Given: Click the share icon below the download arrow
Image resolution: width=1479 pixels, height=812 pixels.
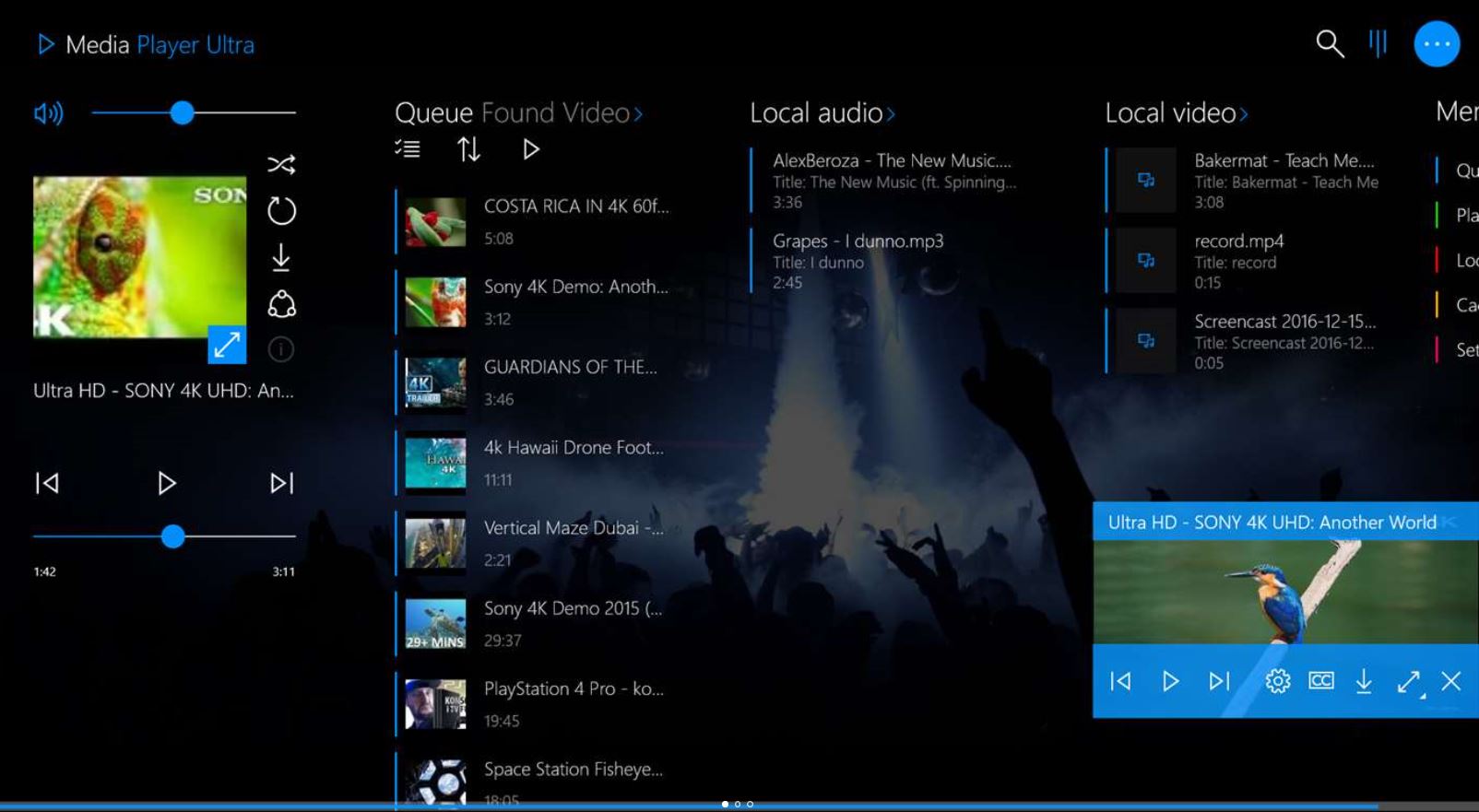Looking at the screenshot, I should point(281,304).
